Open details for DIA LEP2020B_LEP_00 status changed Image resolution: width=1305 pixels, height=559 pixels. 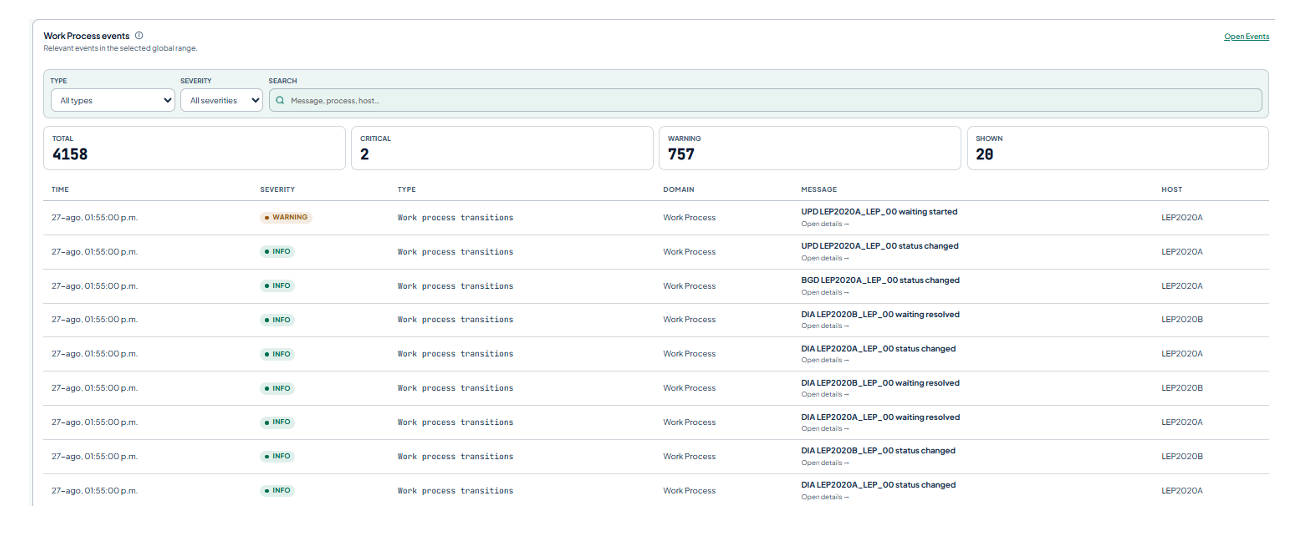tap(825, 463)
